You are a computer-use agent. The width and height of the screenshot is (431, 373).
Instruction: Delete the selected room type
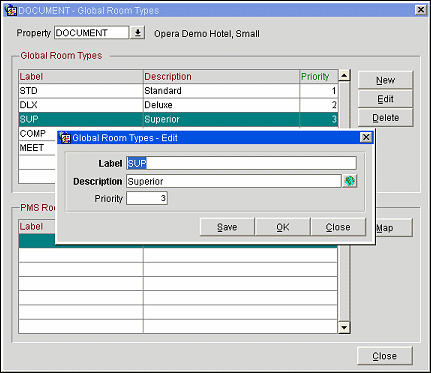point(385,117)
